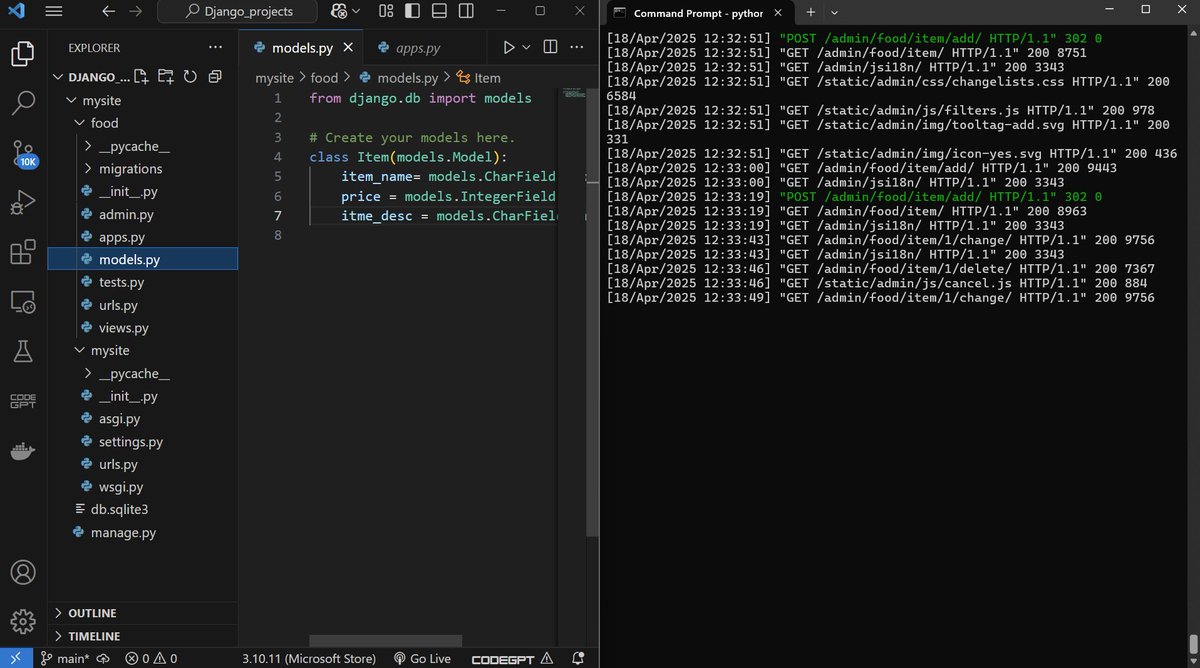Viewport: 1200px width, 668px height.
Task: Click the Command Prompt vertical scrollbar thumb
Action: [1193, 643]
